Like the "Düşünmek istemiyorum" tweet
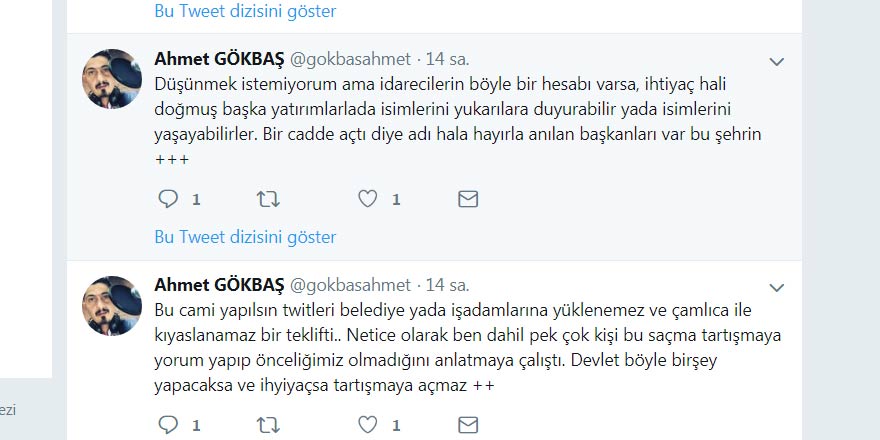Screen dimensions: 880x440 click(x=368, y=199)
